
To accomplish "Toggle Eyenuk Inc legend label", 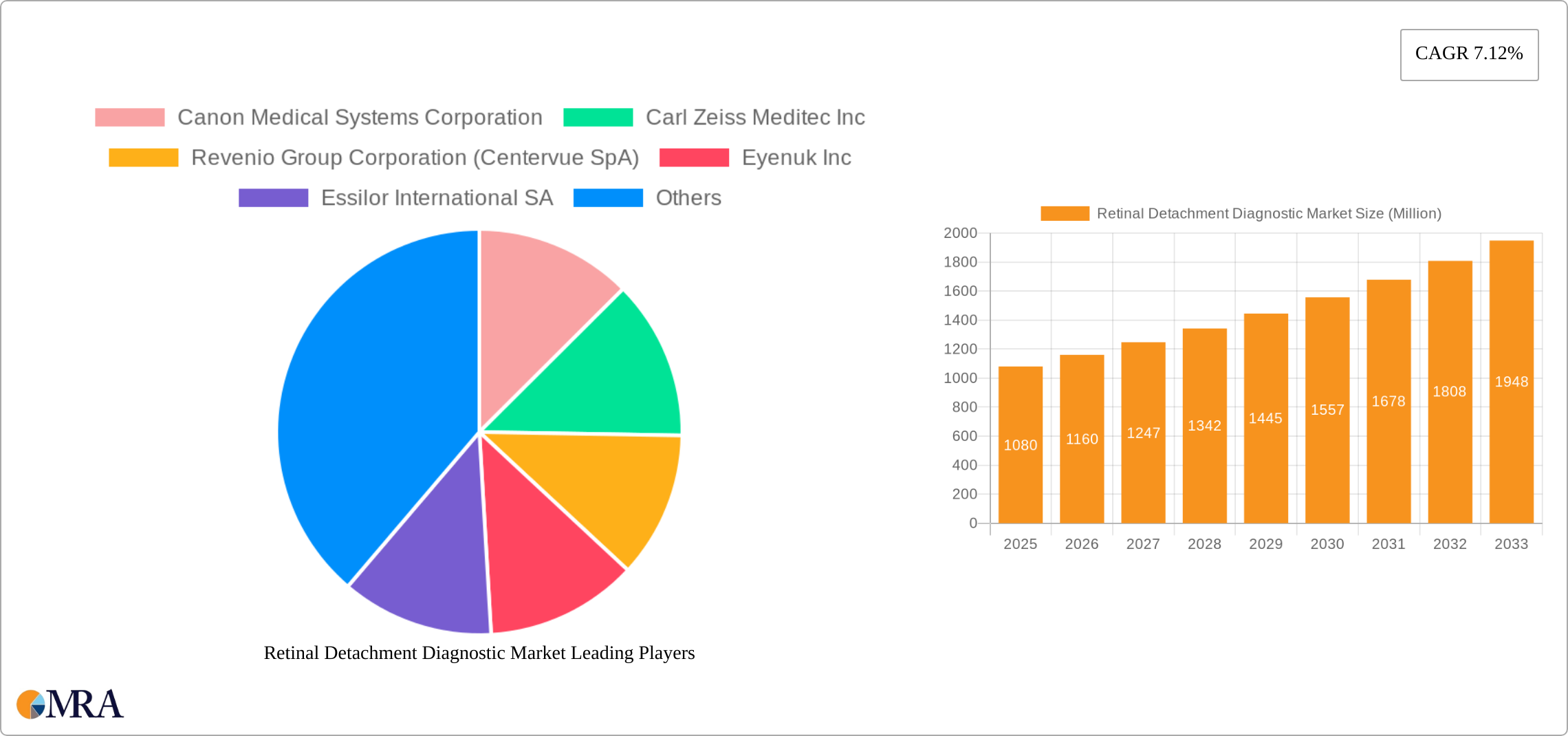I will (796, 158).
